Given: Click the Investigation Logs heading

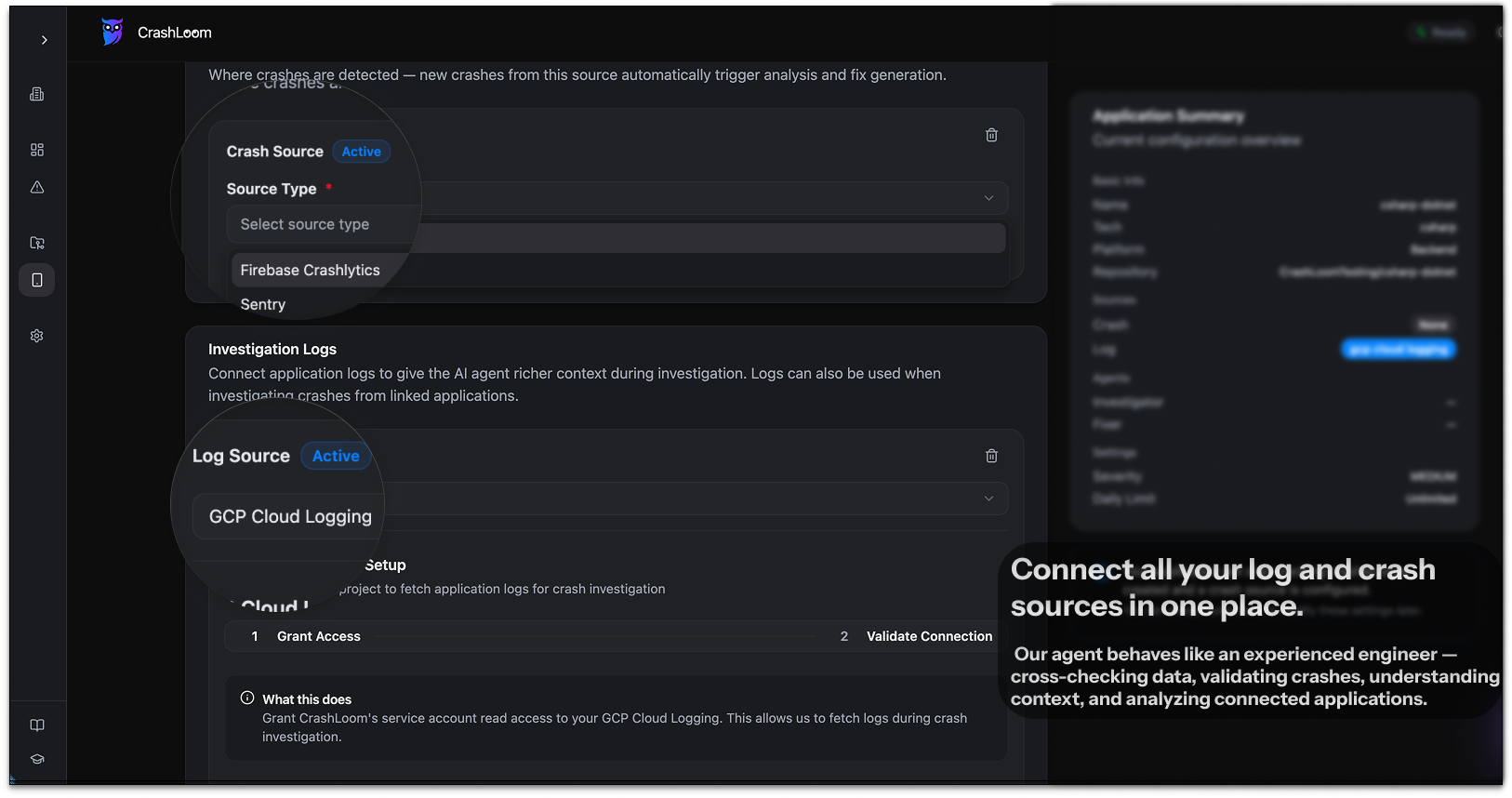Looking at the screenshot, I should coord(272,349).
